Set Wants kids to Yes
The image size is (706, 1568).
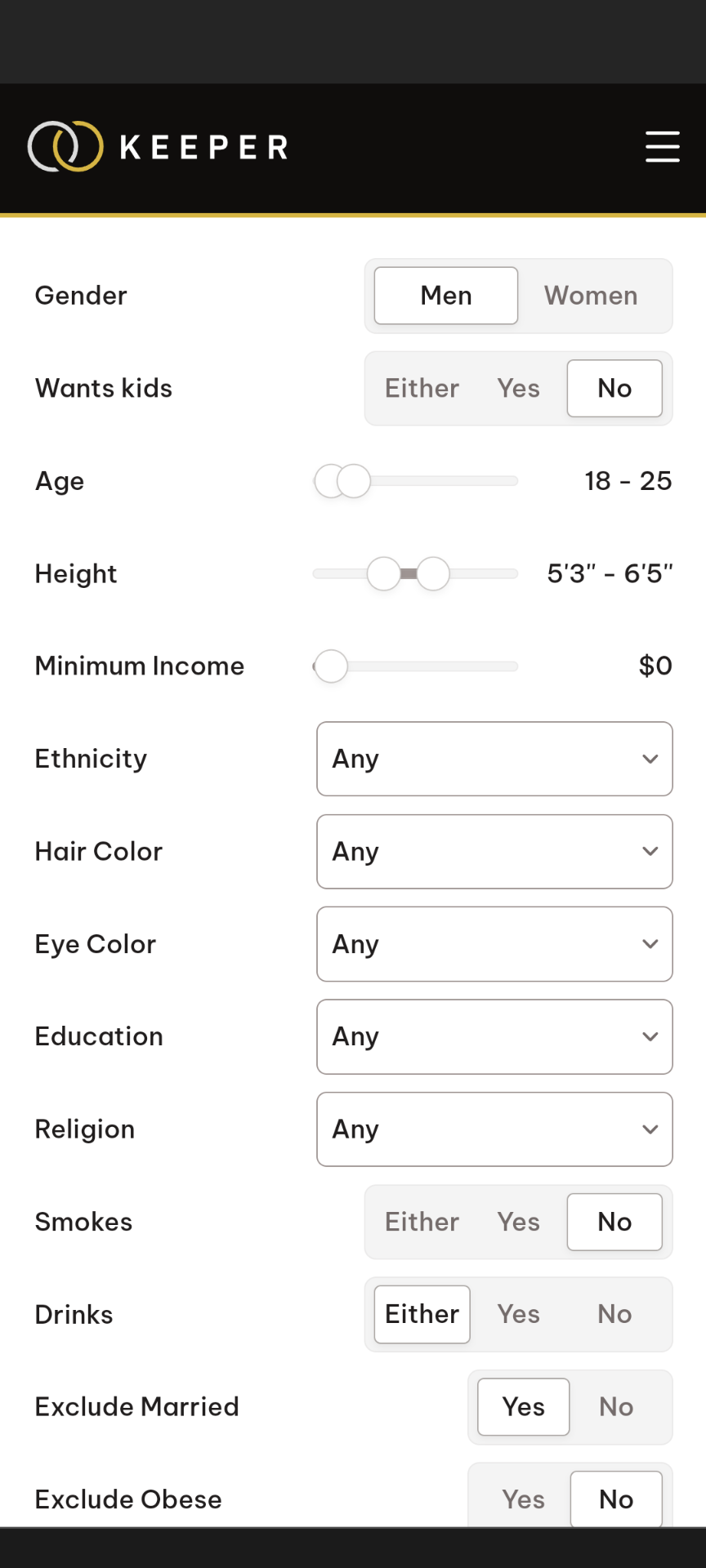pyautogui.click(x=518, y=389)
